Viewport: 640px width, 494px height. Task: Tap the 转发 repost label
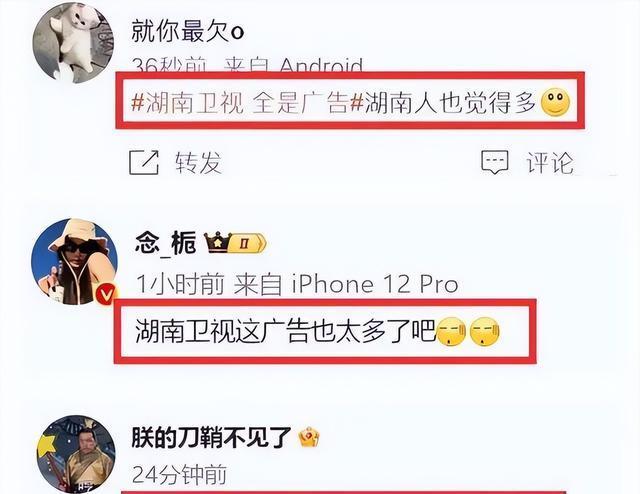pyautogui.click(x=198, y=162)
